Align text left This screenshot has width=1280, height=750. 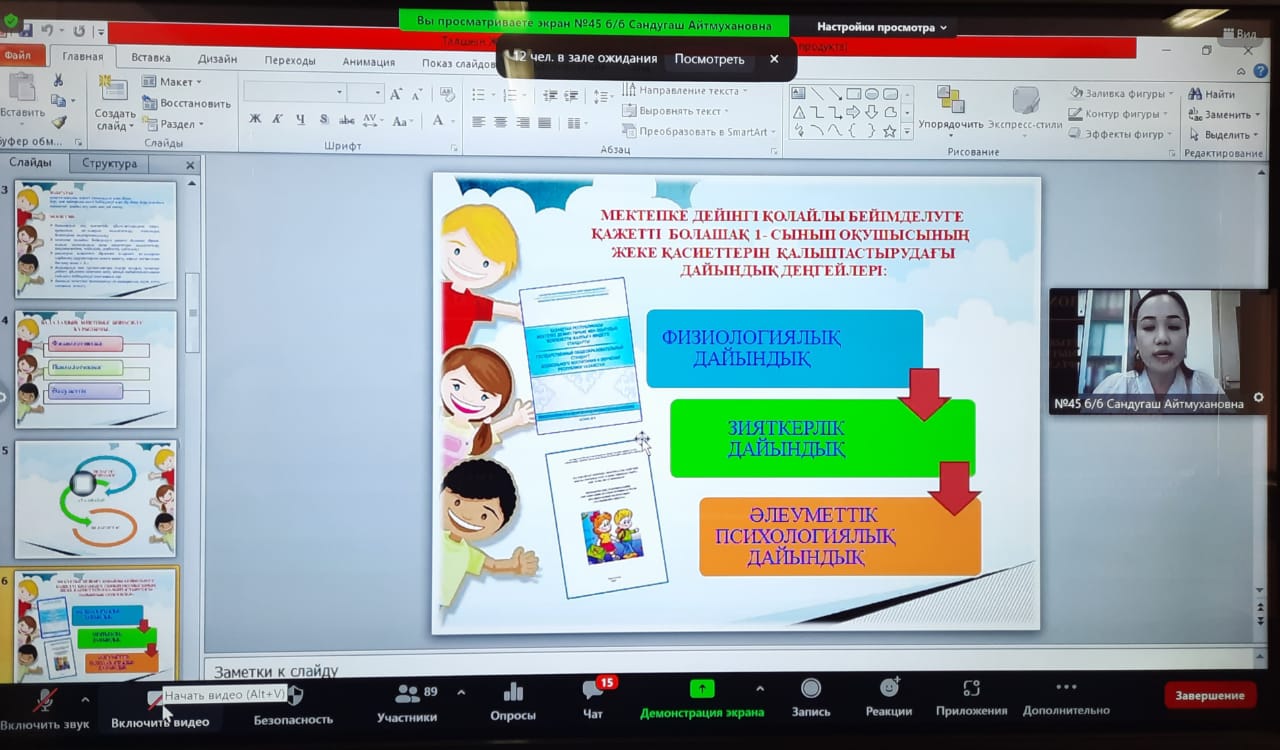[479, 122]
